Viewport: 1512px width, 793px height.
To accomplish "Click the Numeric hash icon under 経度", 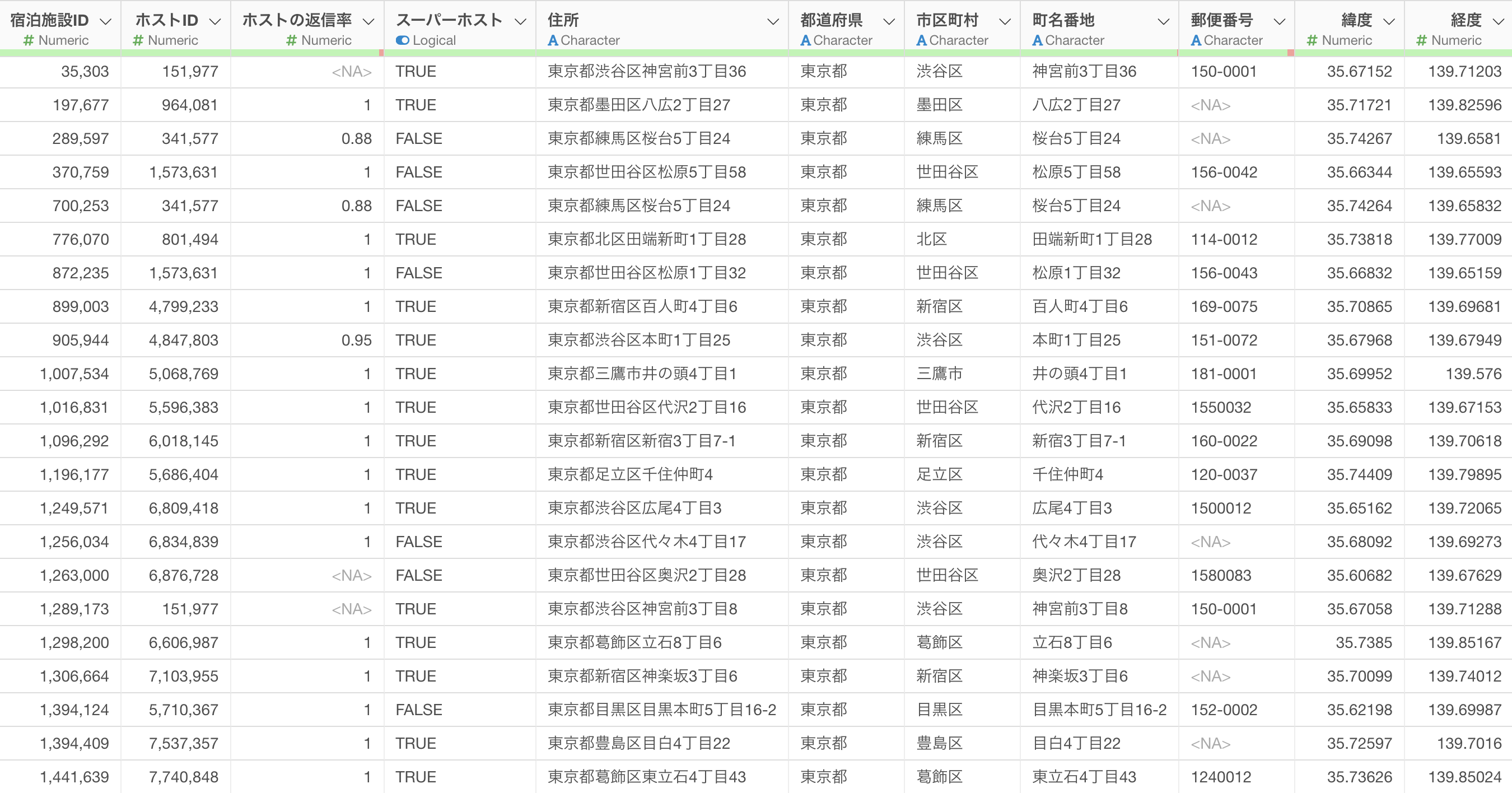I will click(x=1421, y=40).
